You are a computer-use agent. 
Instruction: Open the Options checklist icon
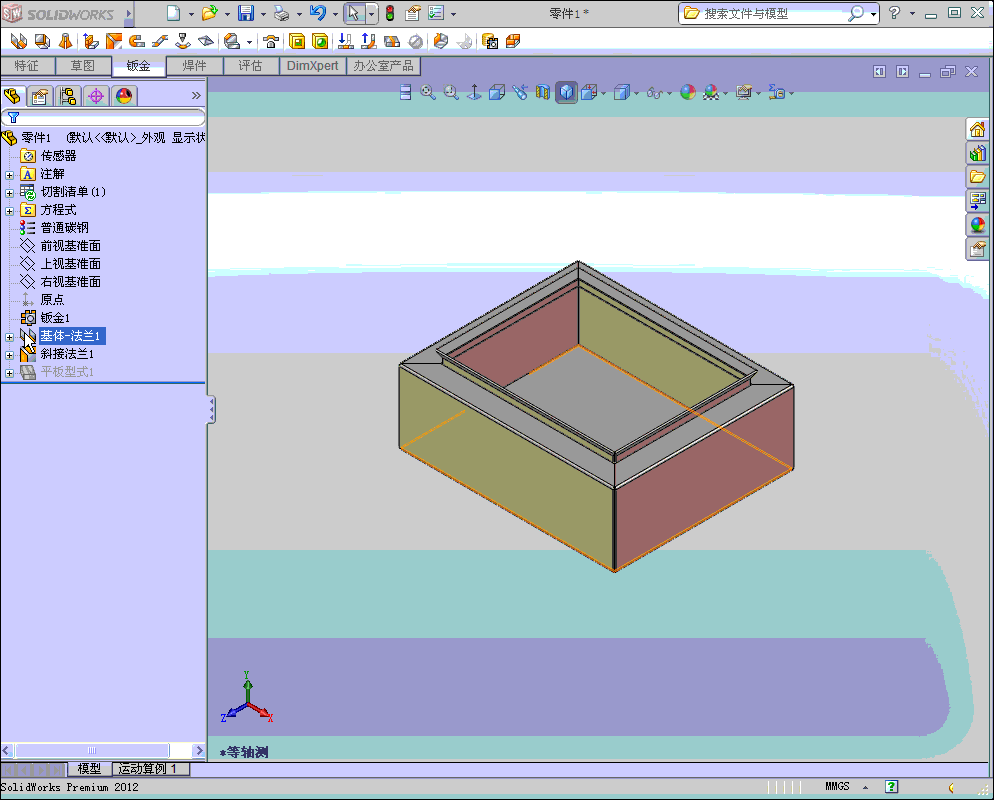point(436,13)
